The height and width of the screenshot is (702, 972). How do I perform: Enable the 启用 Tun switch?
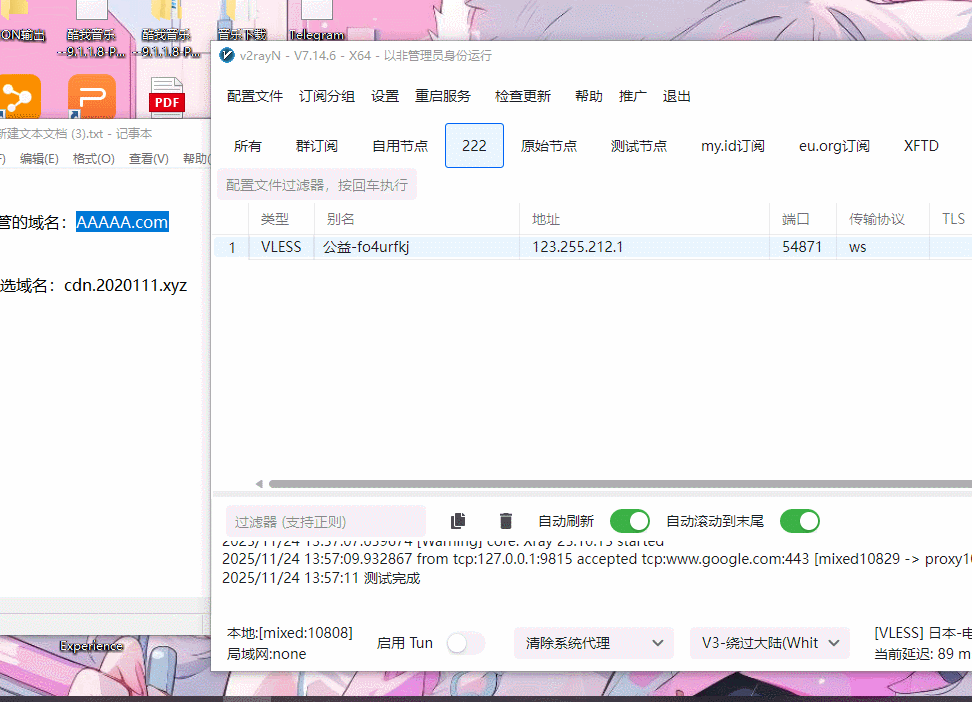point(466,643)
